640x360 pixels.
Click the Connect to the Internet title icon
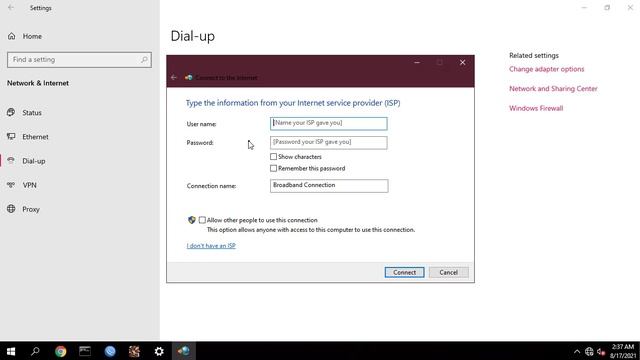[x=189, y=77]
